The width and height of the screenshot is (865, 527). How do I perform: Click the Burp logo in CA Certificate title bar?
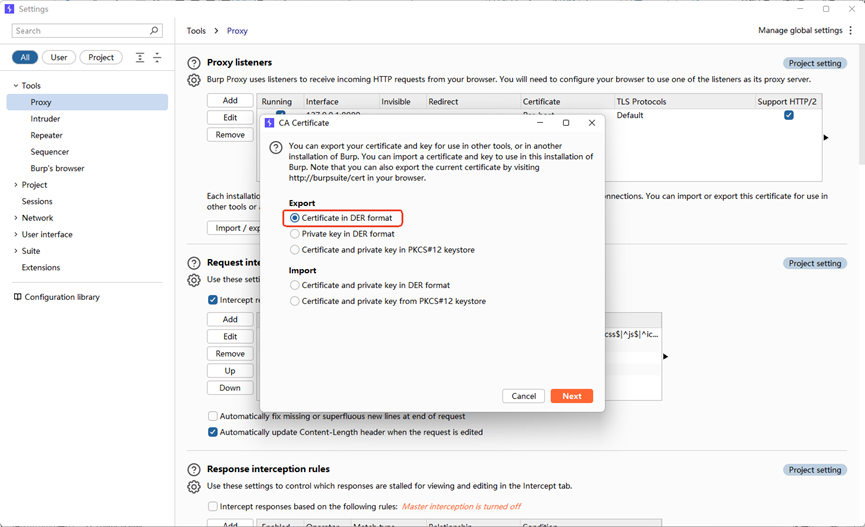(x=269, y=123)
